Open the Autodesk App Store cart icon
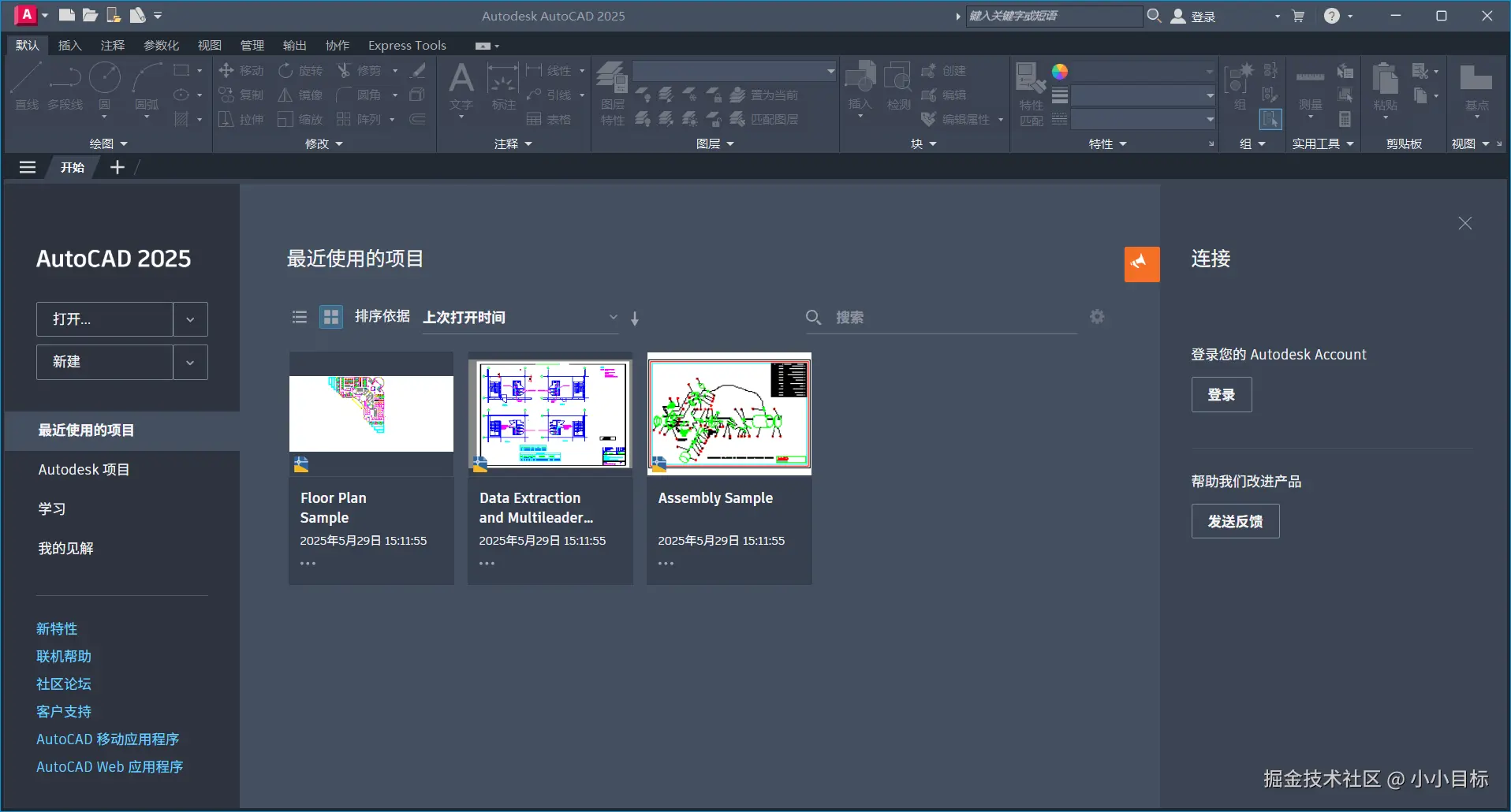 pyautogui.click(x=1298, y=16)
